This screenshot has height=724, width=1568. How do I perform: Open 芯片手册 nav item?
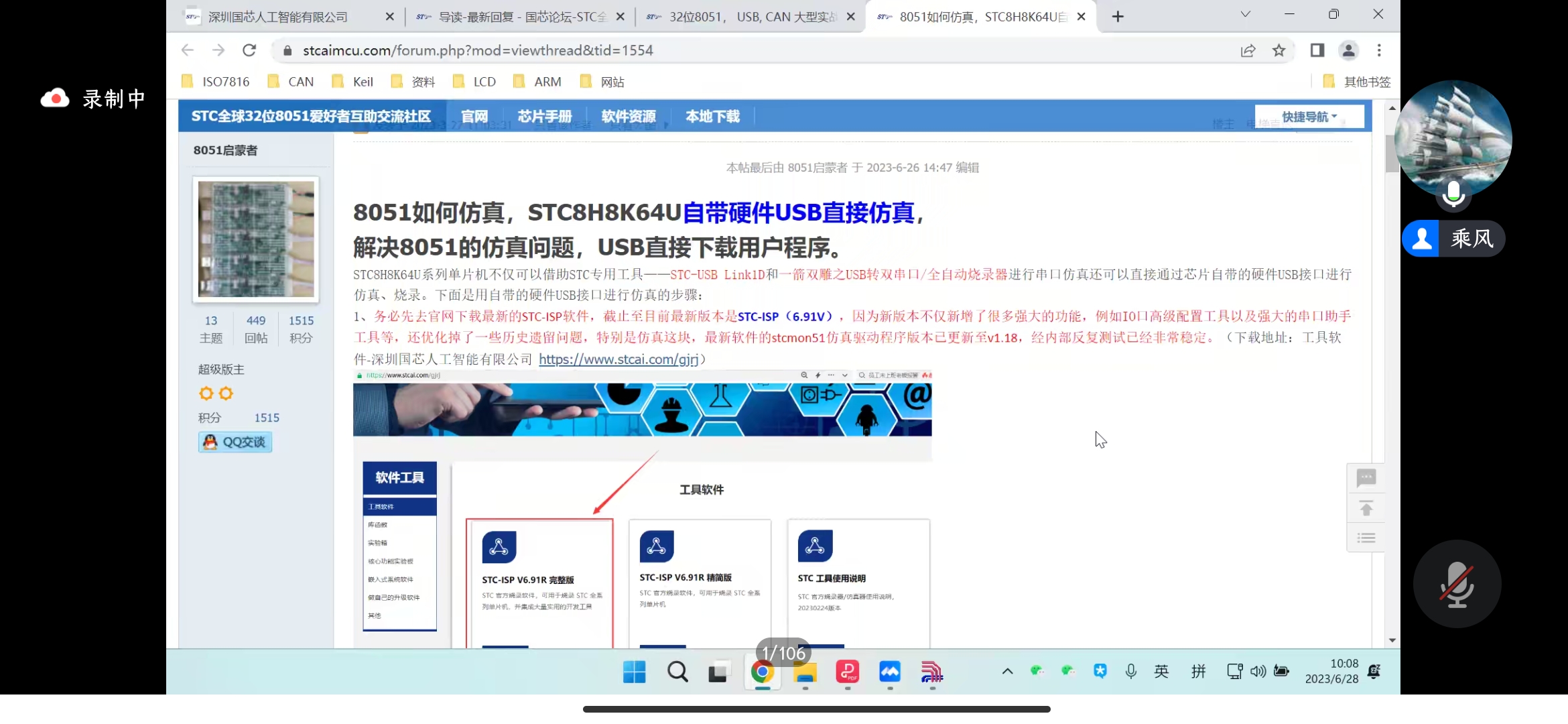pos(545,117)
